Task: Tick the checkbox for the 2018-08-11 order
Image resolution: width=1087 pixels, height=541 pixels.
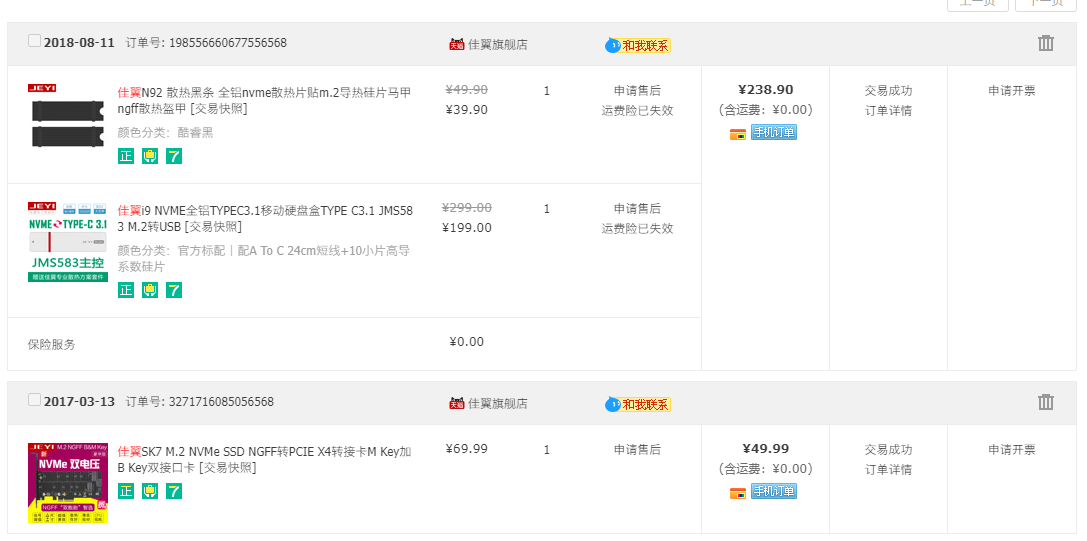Action: pyautogui.click(x=34, y=41)
